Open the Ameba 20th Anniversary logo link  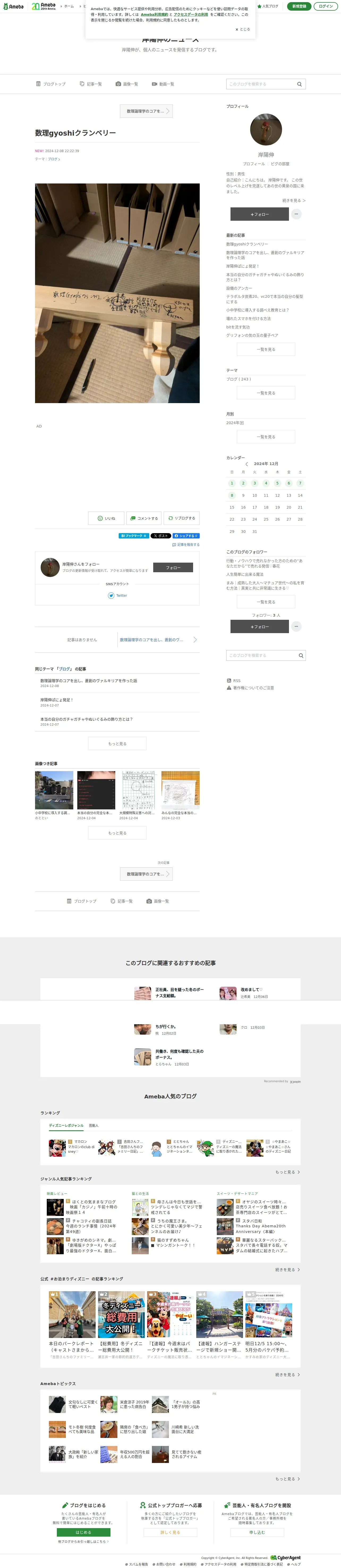[43, 6]
